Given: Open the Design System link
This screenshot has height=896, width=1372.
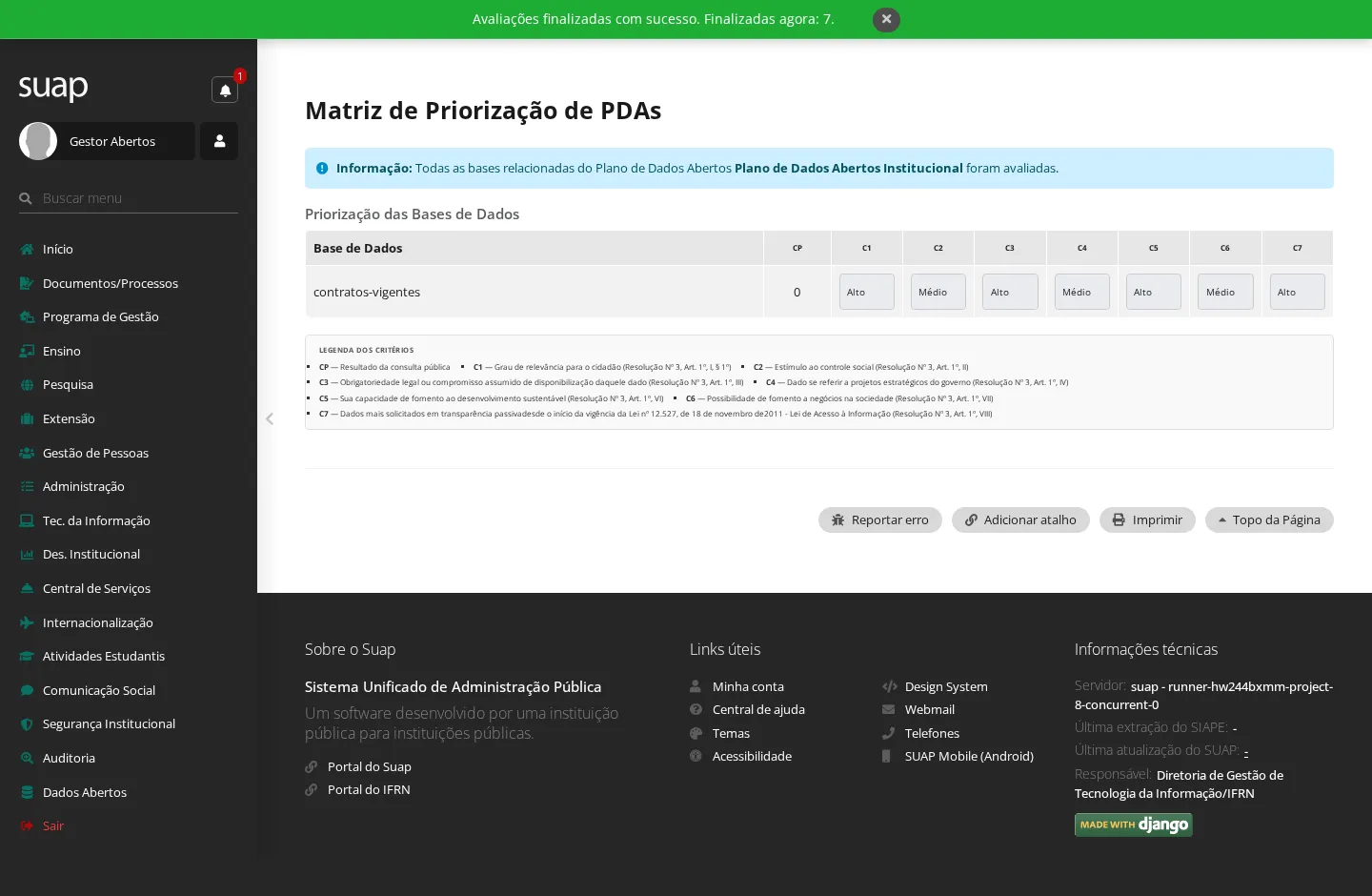Looking at the screenshot, I should click(x=946, y=686).
